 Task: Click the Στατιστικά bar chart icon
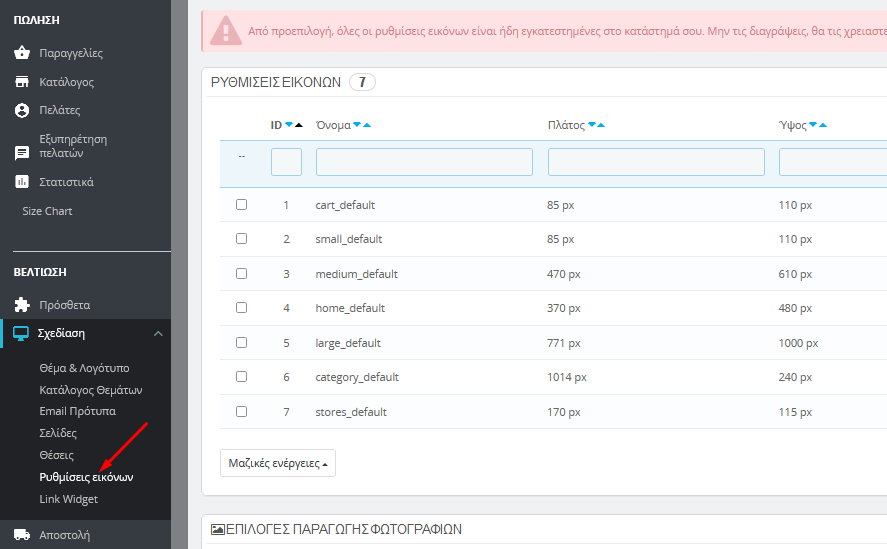point(21,182)
